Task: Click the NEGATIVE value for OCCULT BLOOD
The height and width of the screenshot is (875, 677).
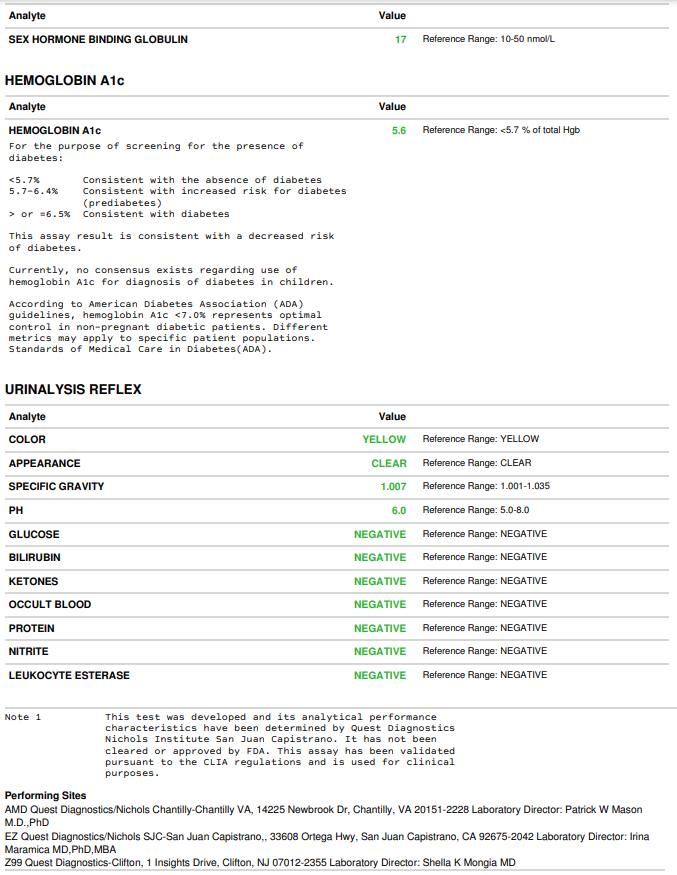Action: (380, 604)
